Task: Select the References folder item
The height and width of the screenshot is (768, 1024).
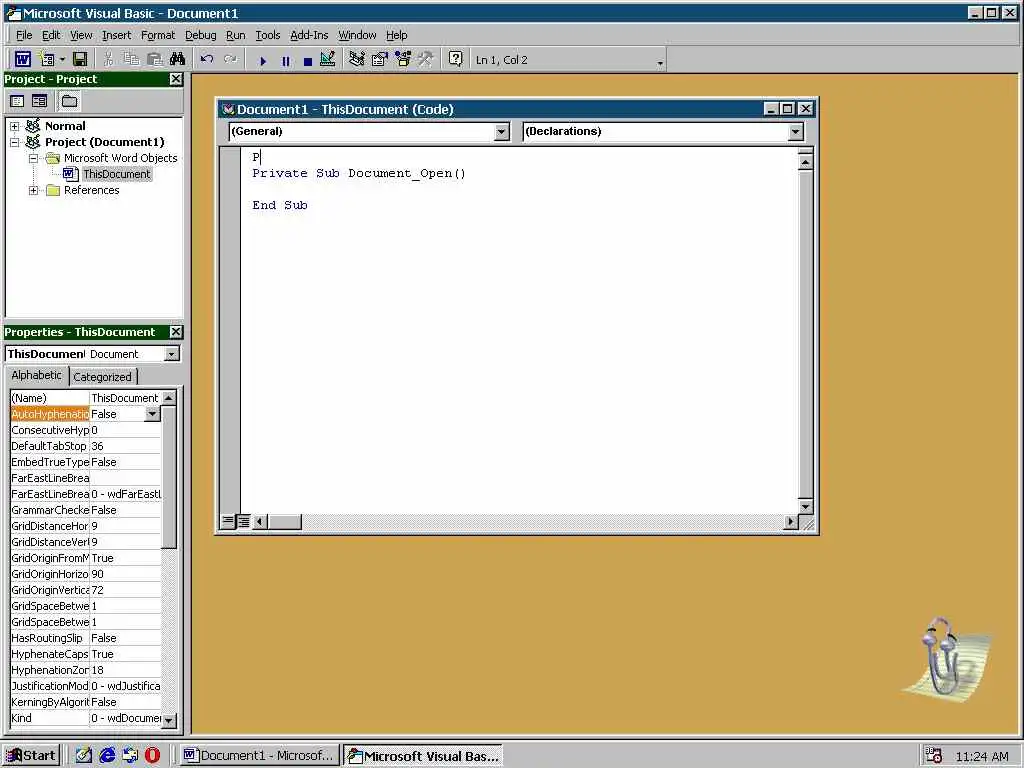Action: 91,190
